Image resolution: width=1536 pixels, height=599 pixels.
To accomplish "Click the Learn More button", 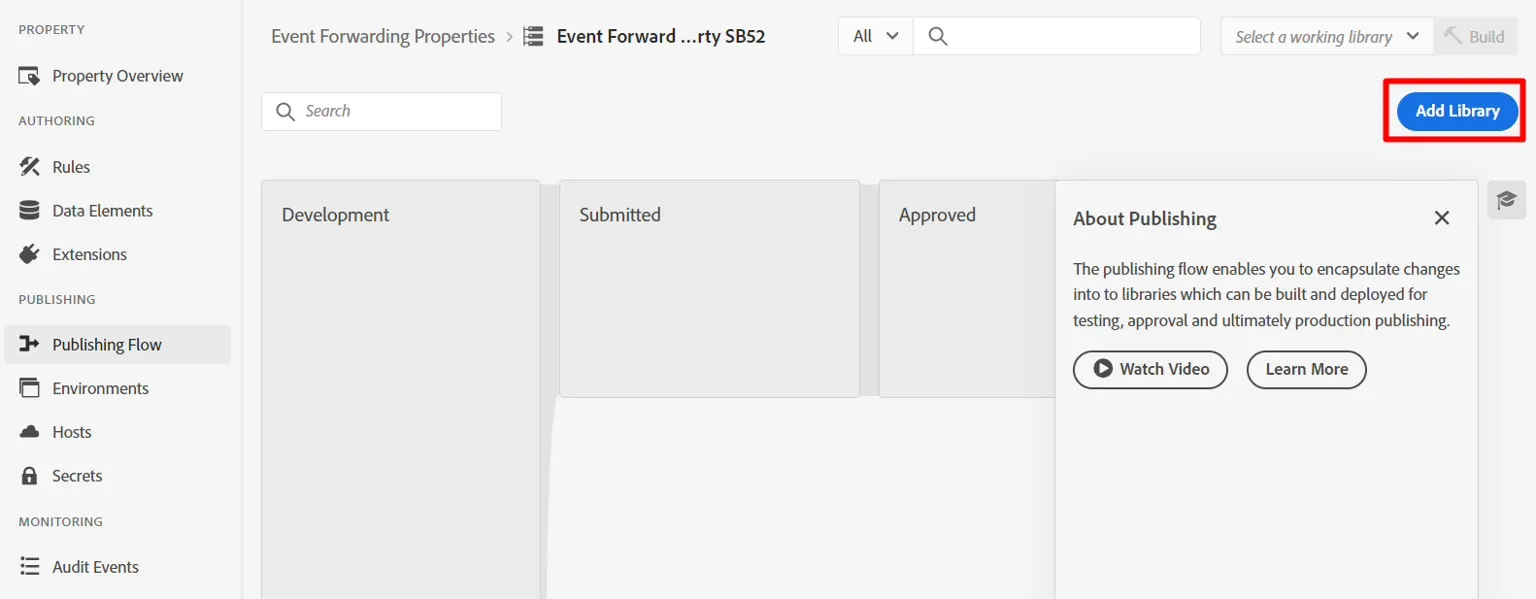I will point(1306,369).
